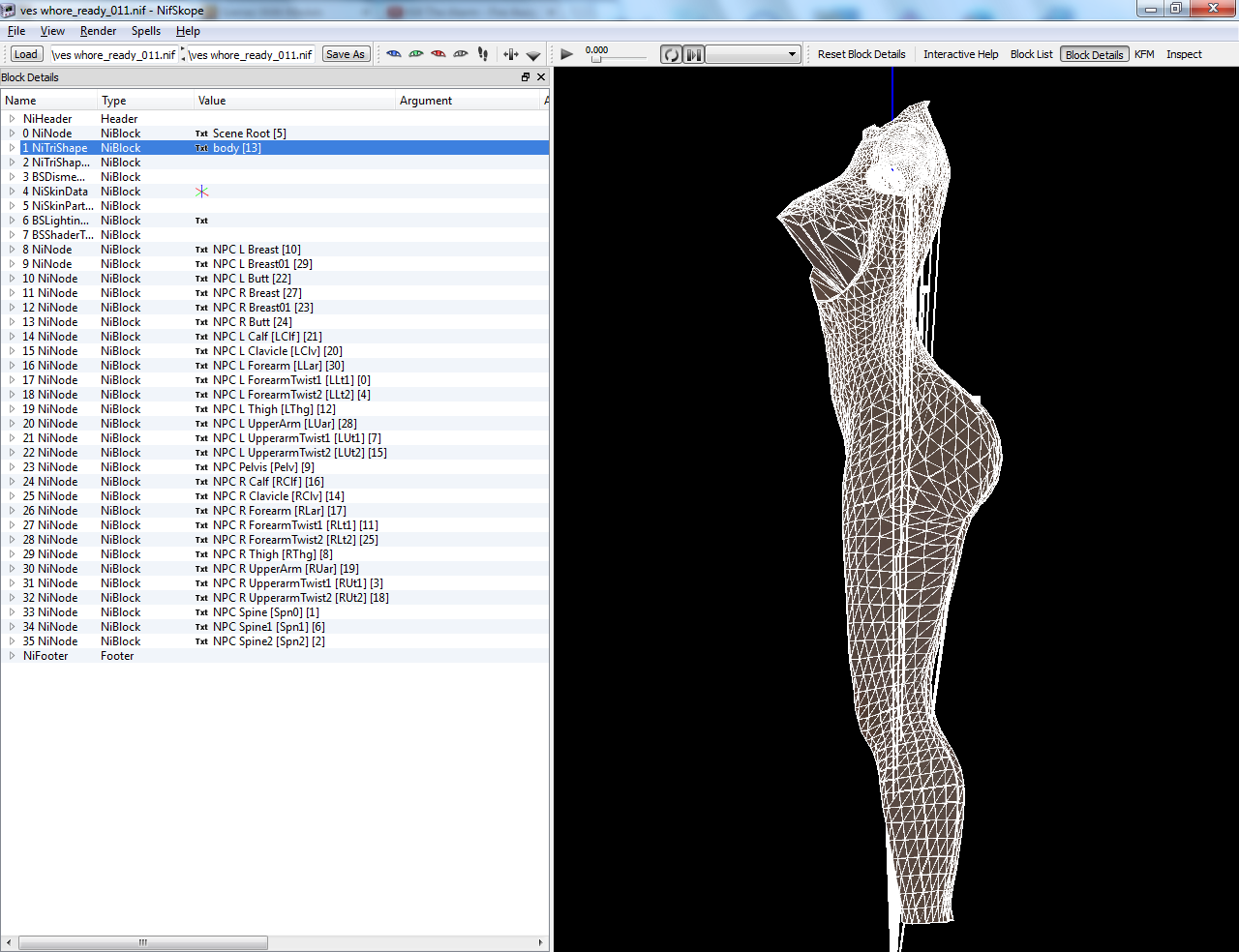This screenshot has width=1239, height=952.
Task: Select the red eye view icon
Action: point(438,54)
